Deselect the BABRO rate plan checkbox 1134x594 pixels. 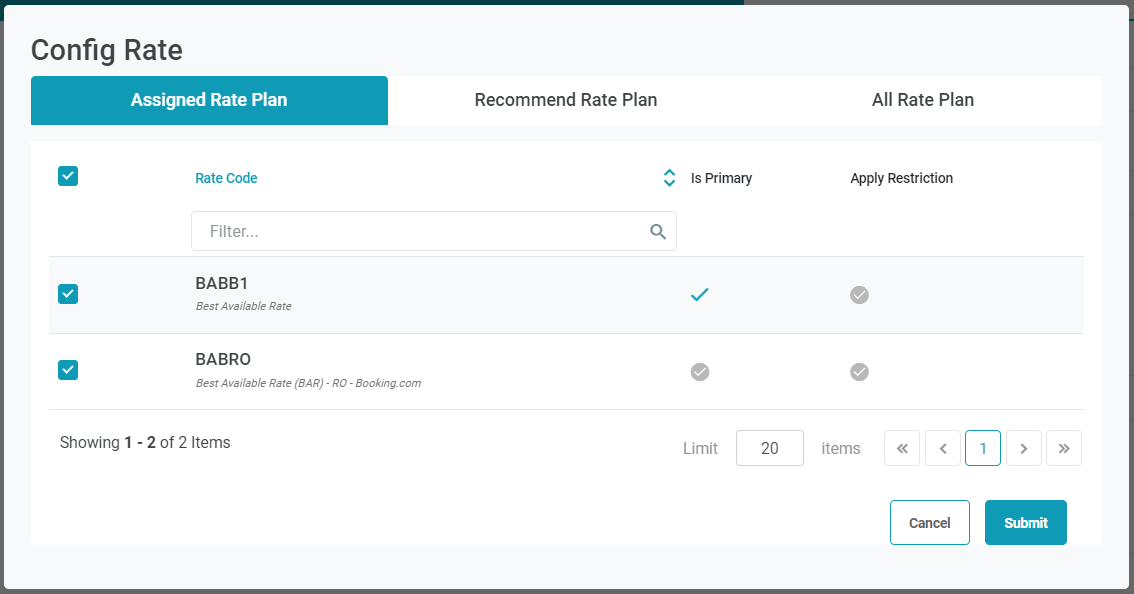click(x=68, y=370)
